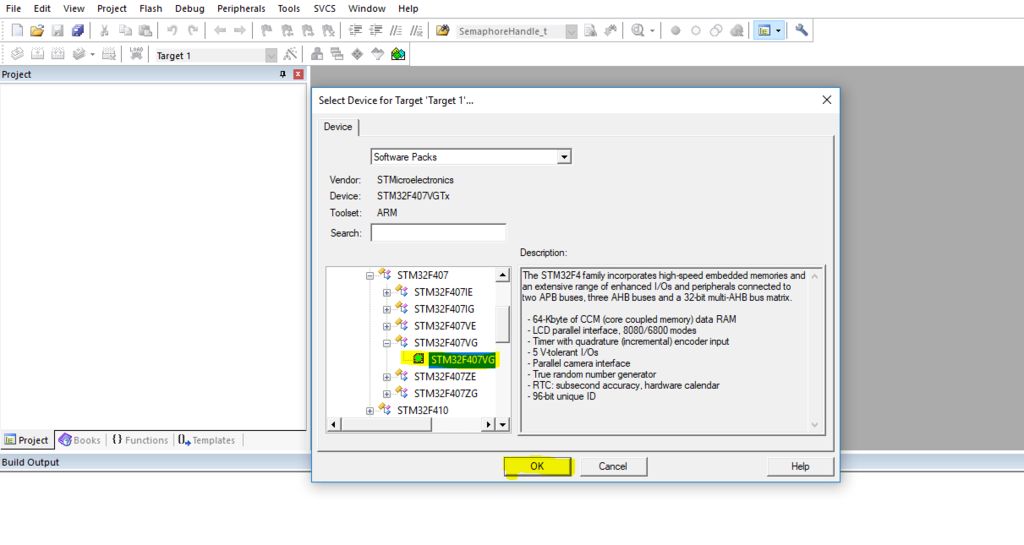The width and height of the screenshot is (1024, 545).
Task: Click the Cancel button
Action: (613, 466)
